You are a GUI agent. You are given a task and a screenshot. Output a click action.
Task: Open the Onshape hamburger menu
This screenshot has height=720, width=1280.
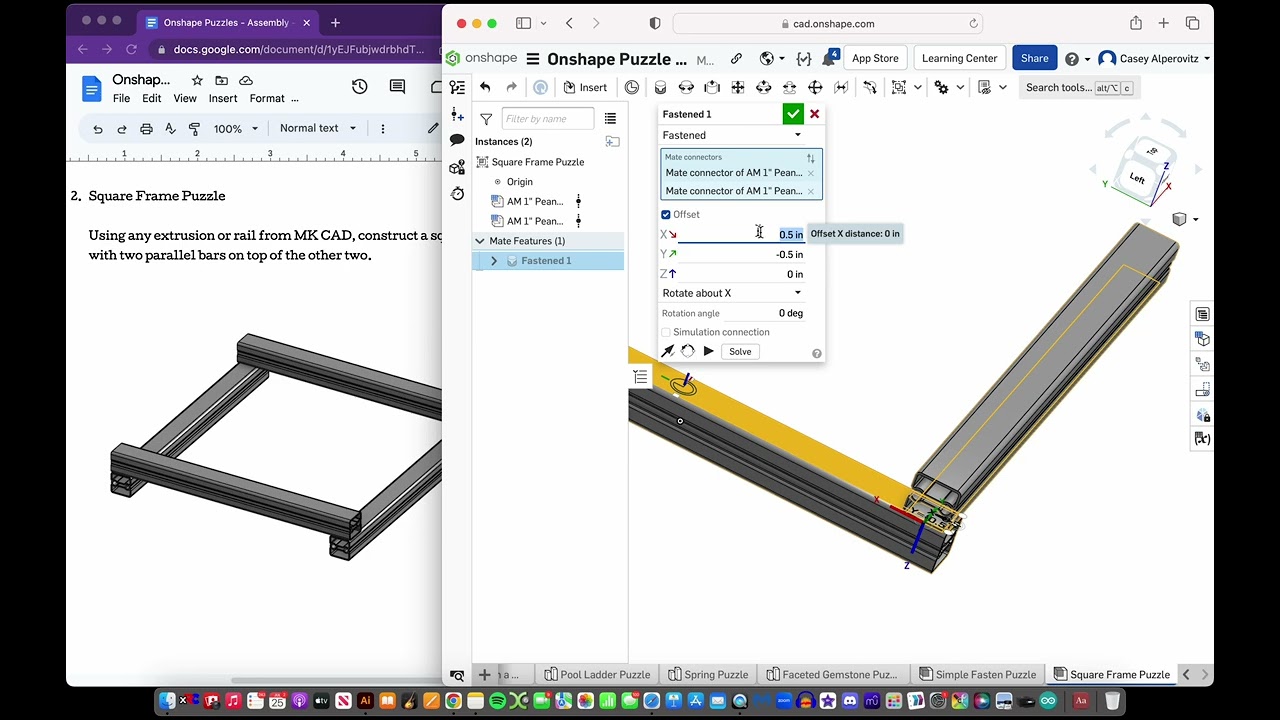[x=532, y=59]
